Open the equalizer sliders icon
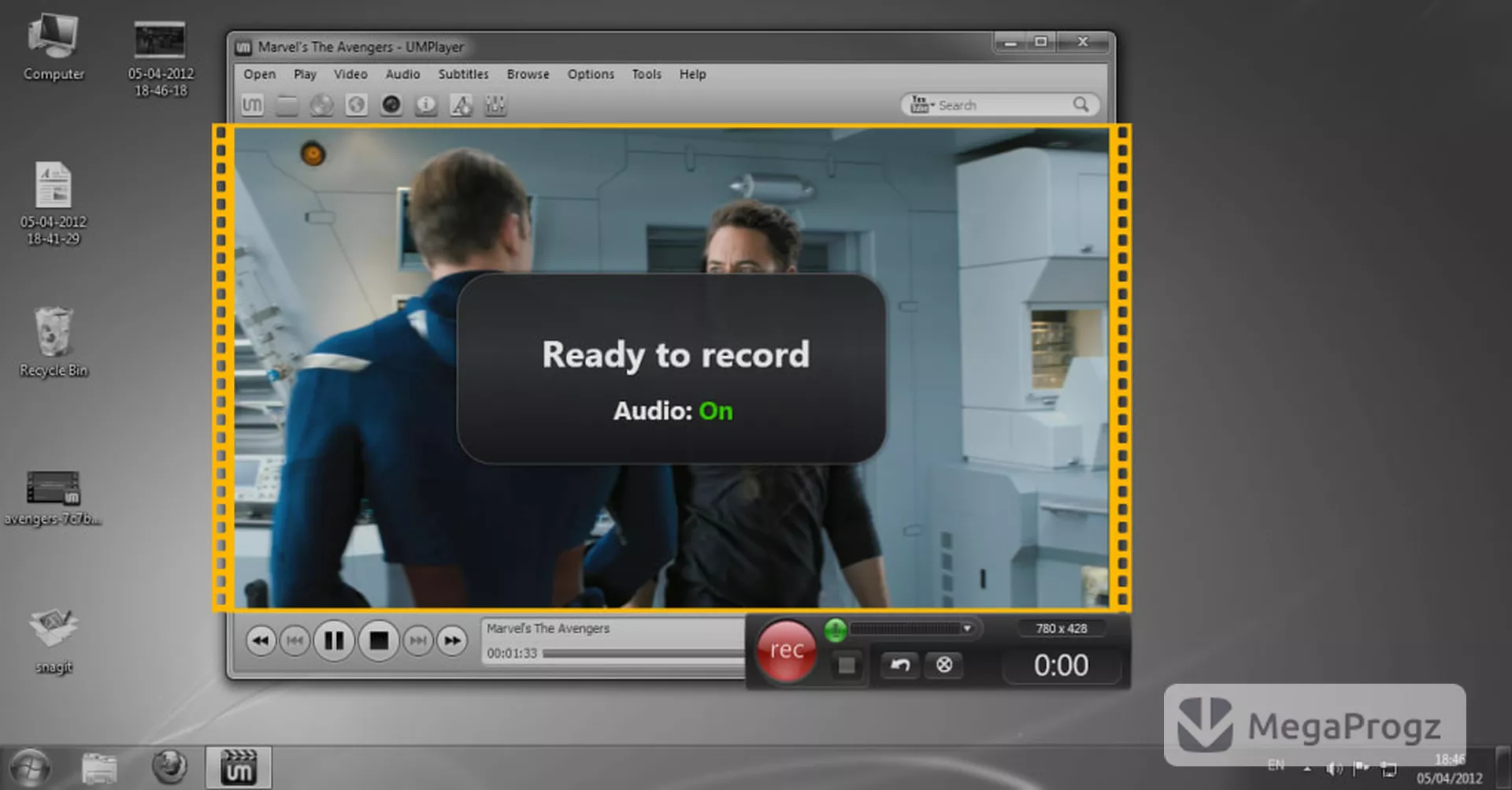Screen dimensions: 1512x790 [495, 105]
